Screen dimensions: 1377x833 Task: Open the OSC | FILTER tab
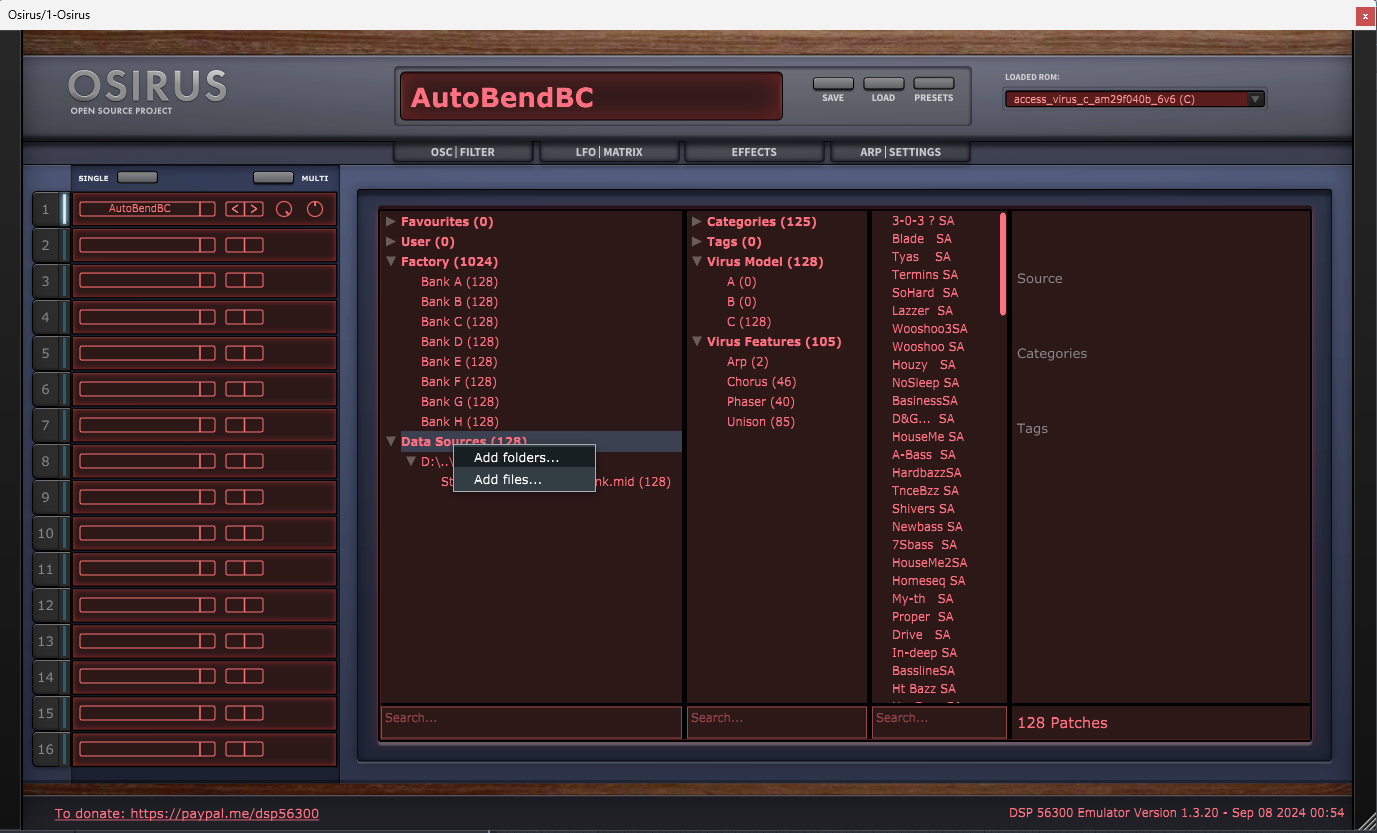pos(463,152)
